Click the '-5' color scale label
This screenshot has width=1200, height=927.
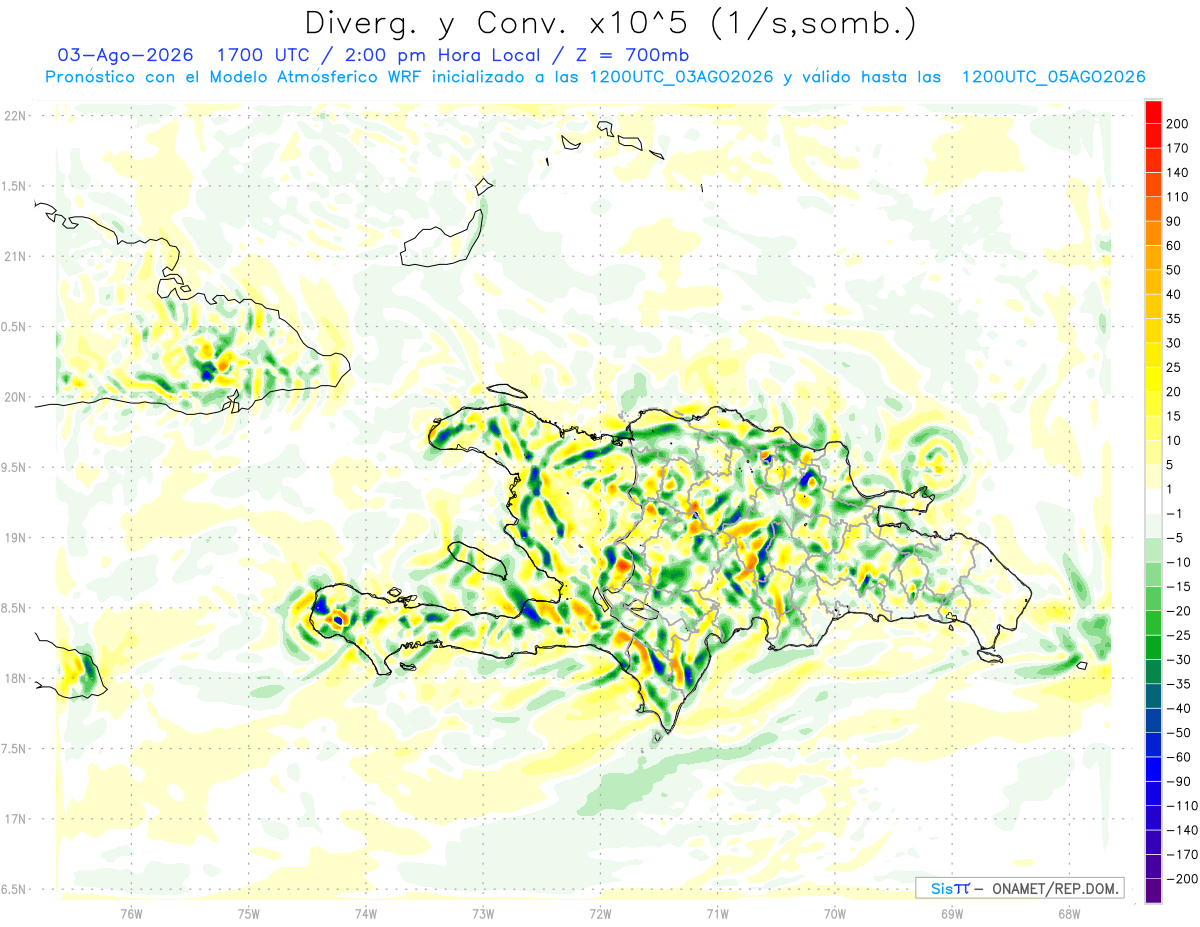(x=1175, y=538)
